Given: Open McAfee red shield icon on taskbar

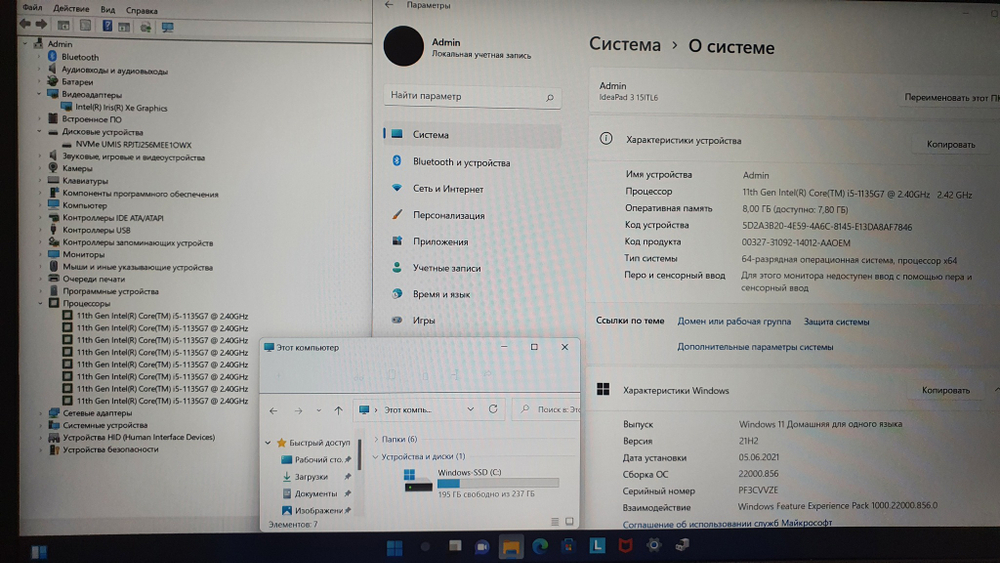Looking at the screenshot, I should pos(626,545).
